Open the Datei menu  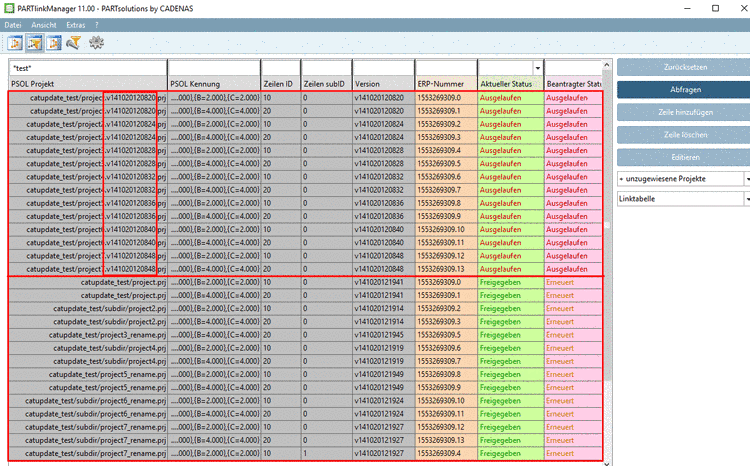(x=13, y=25)
